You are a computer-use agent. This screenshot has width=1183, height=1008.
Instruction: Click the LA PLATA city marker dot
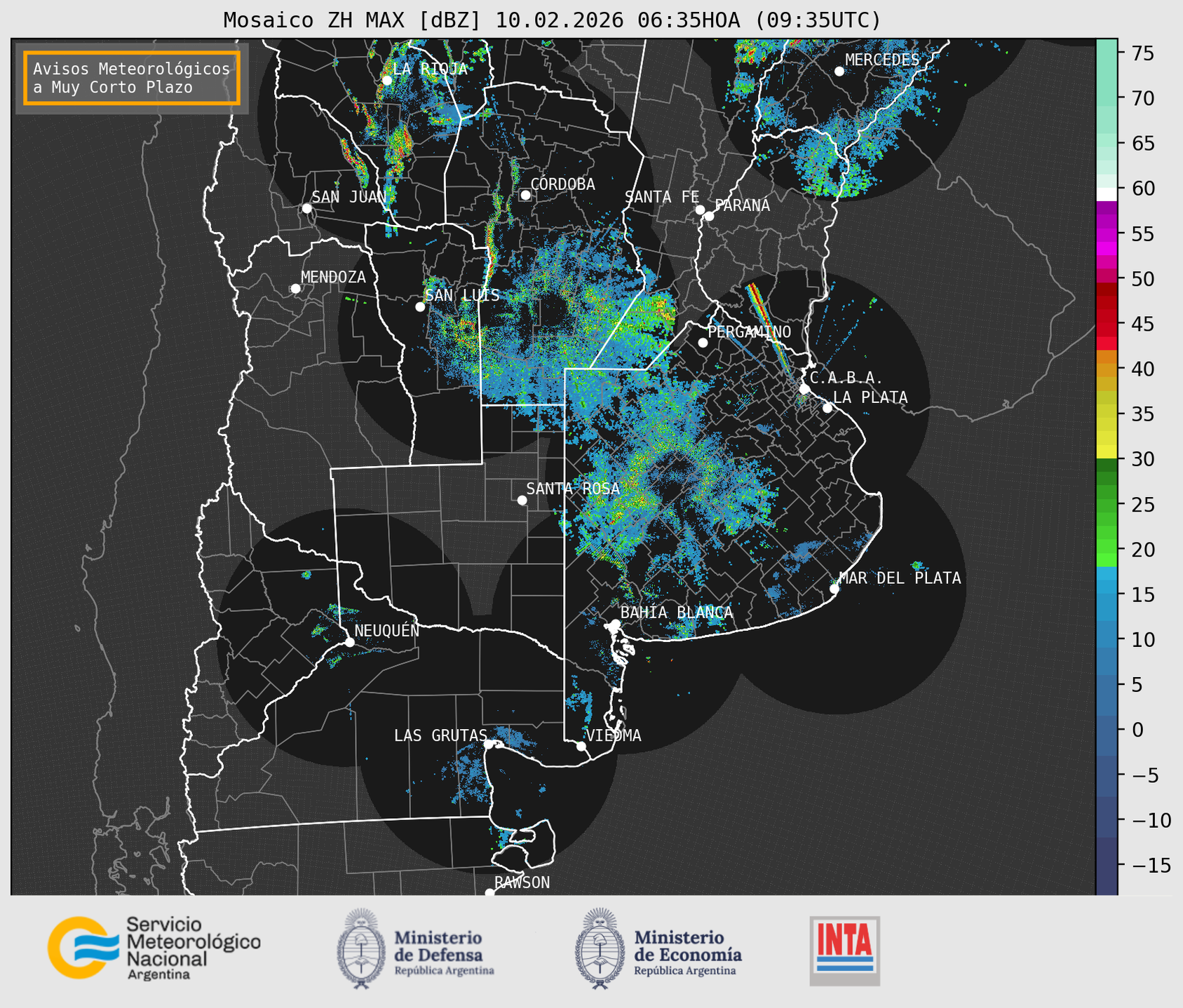coord(827,408)
